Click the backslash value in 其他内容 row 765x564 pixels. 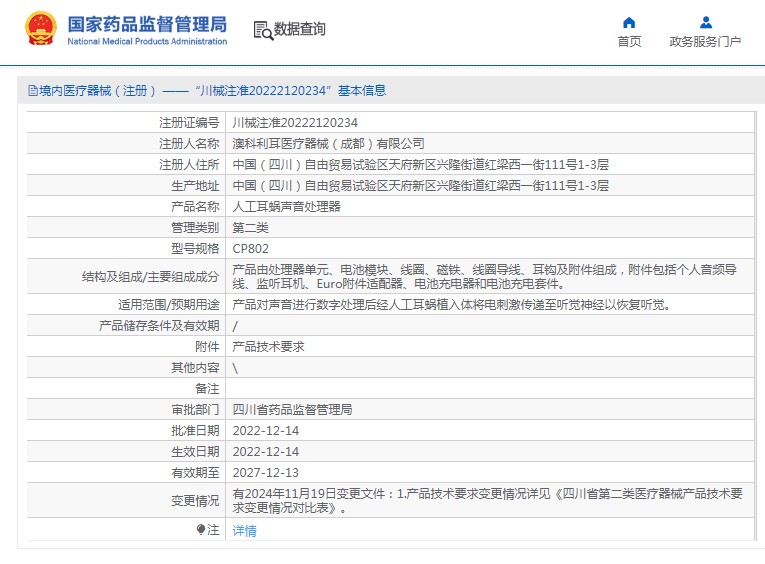[235, 368]
